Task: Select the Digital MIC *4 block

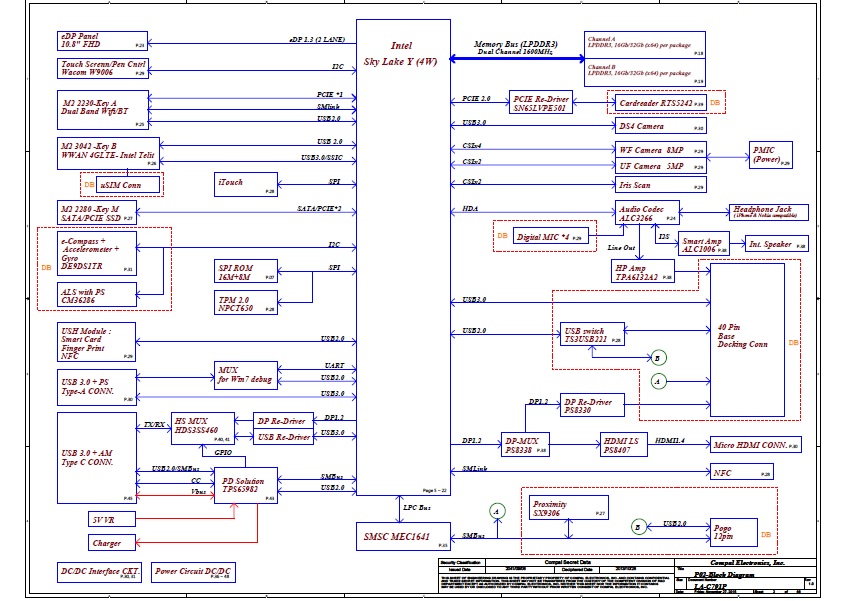Action: (550, 236)
